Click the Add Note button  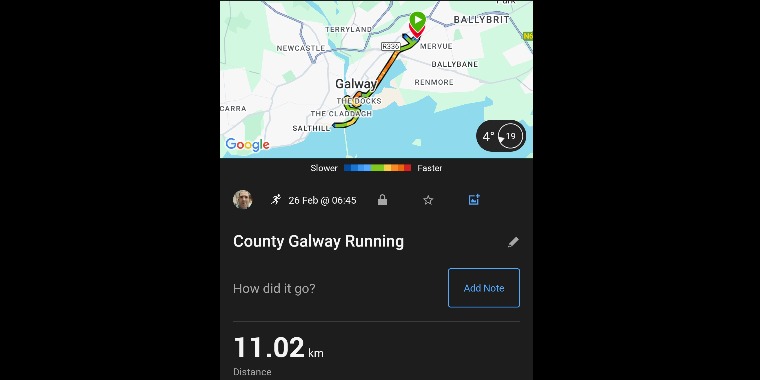(x=484, y=288)
